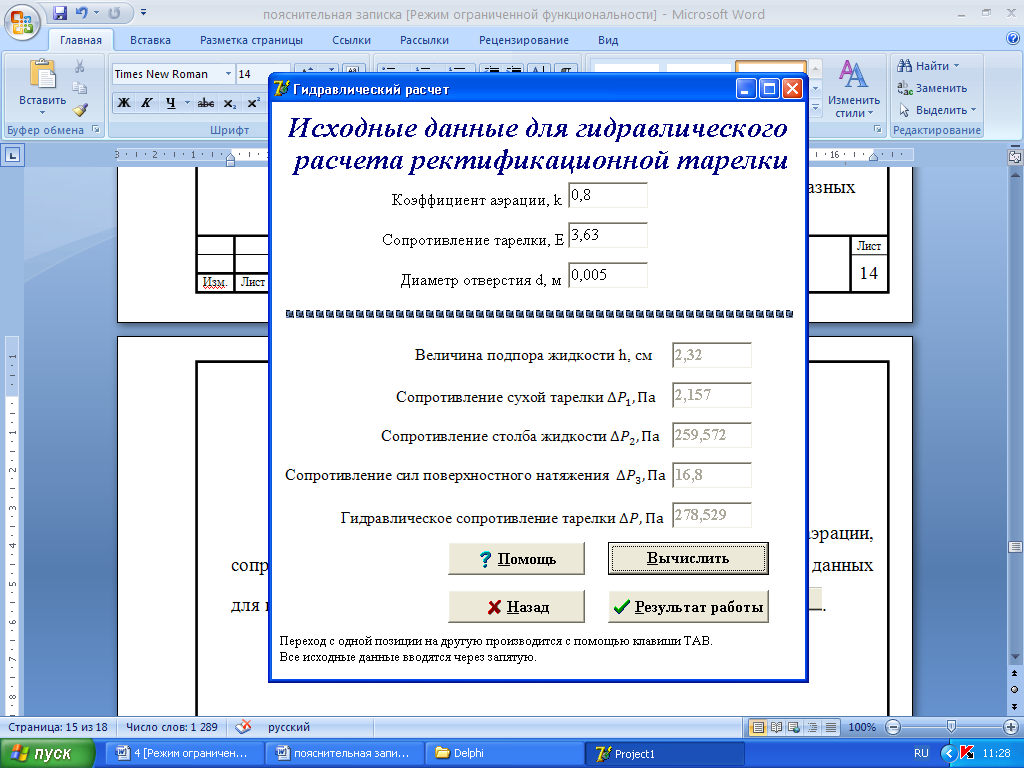Click Replace in Editing group

pos(932,88)
